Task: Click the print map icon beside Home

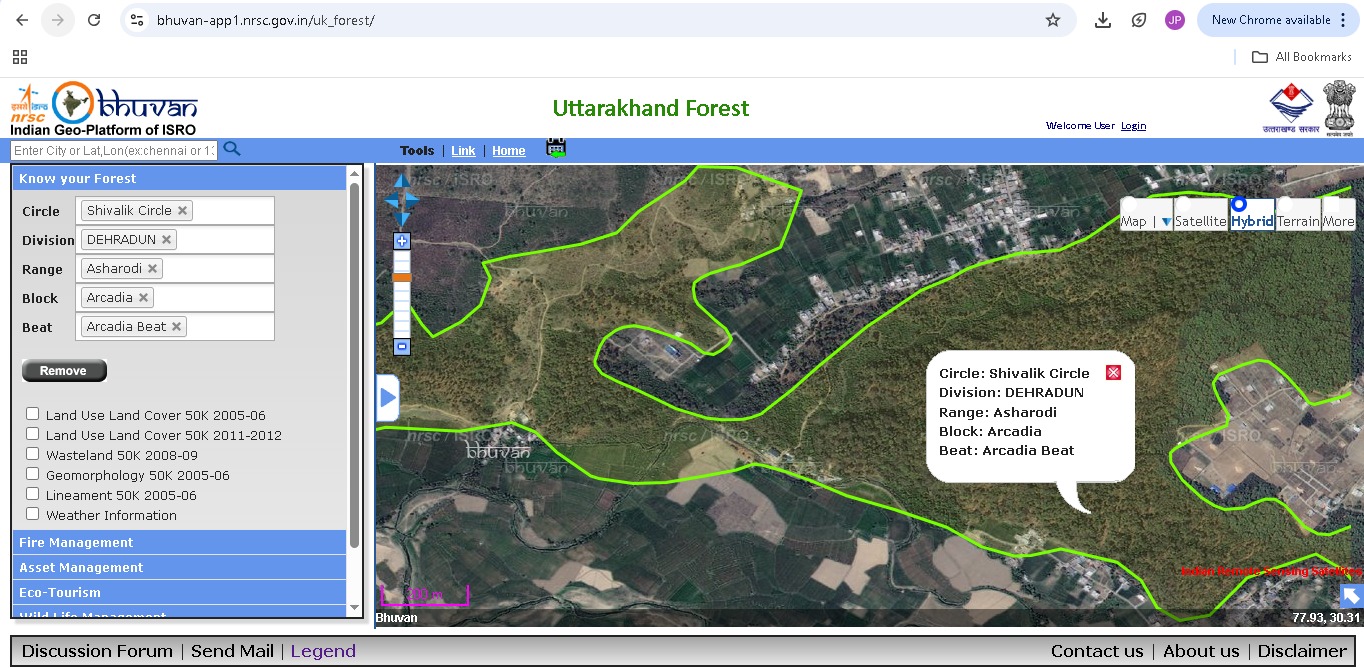Action: [x=556, y=148]
